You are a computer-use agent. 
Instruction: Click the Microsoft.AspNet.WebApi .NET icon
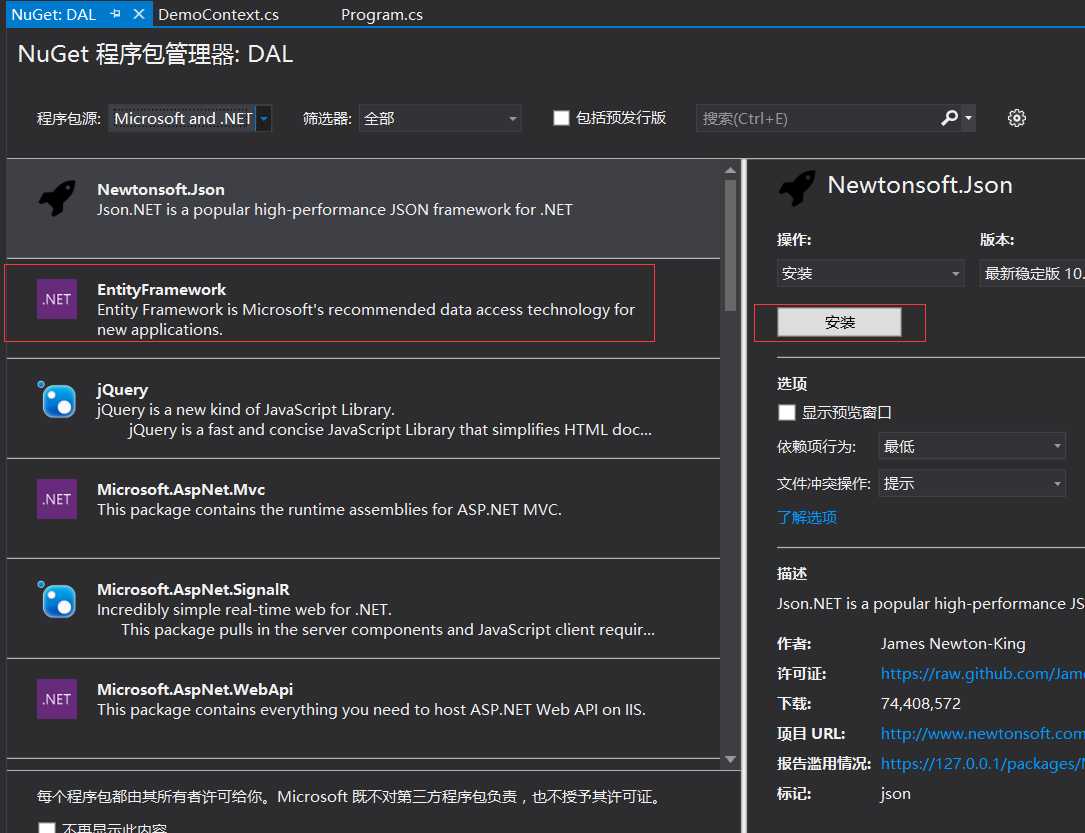click(57, 699)
